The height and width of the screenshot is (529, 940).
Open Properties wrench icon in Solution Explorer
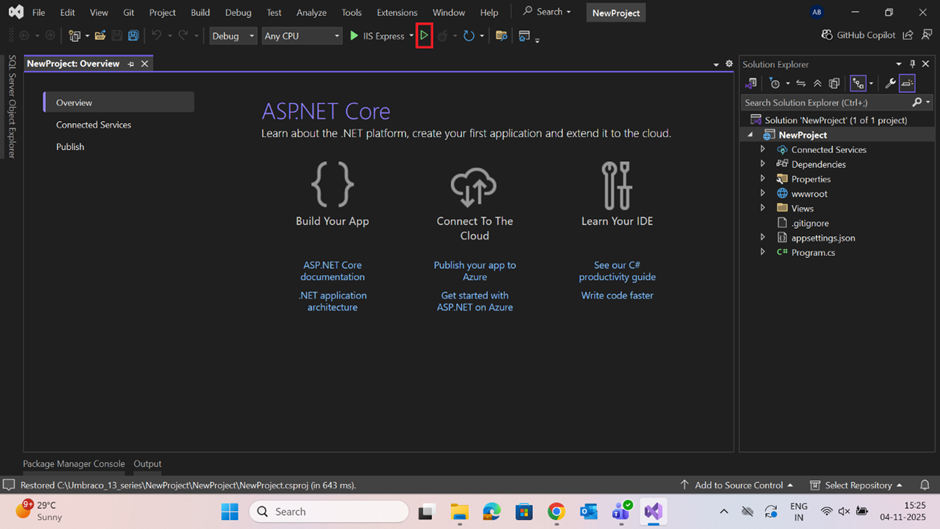pyautogui.click(x=889, y=84)
